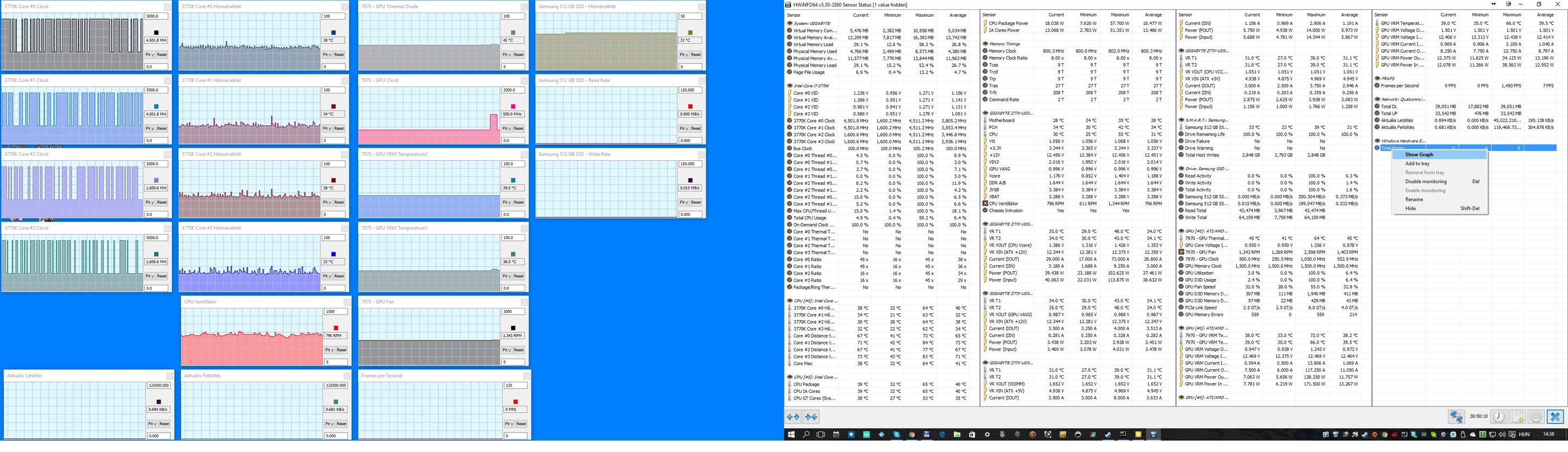Click the olive color swatch in Samsung SSD Hőmérséklet graph
Image resolution: width=1568 pixels, height=452 pixels.
690,32
